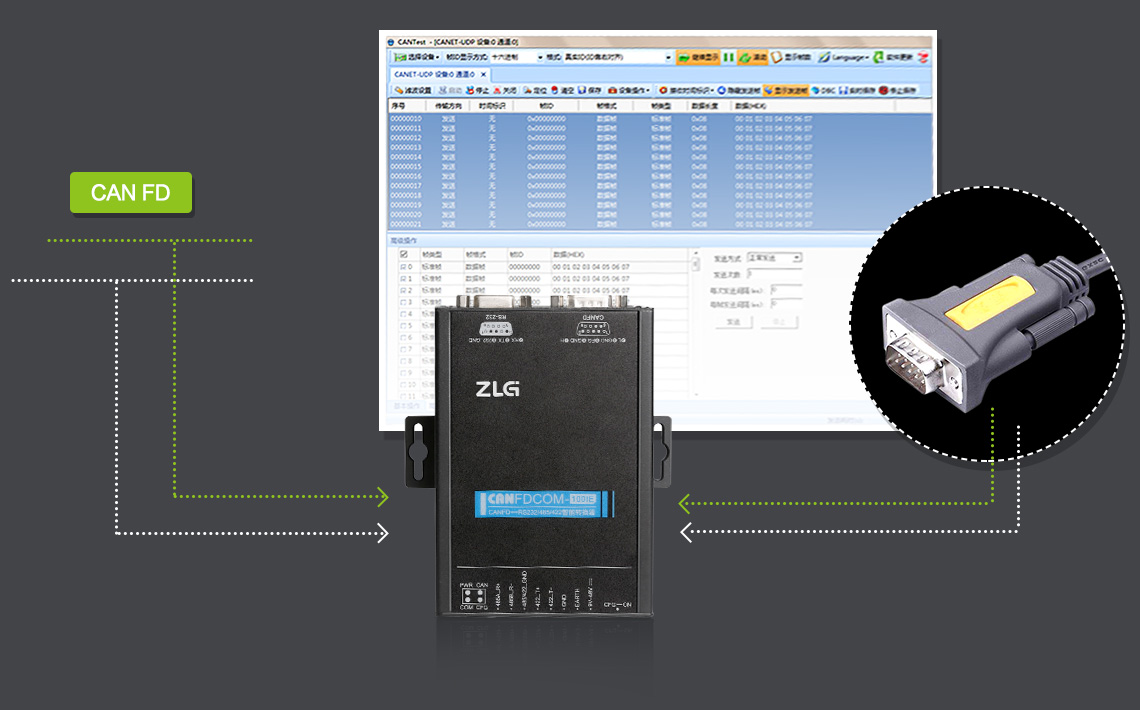Image resolution: width=1140 pixels, height=710 pixels.
Task: Toggle select-all checkbox in send list header
Action: 404,255
